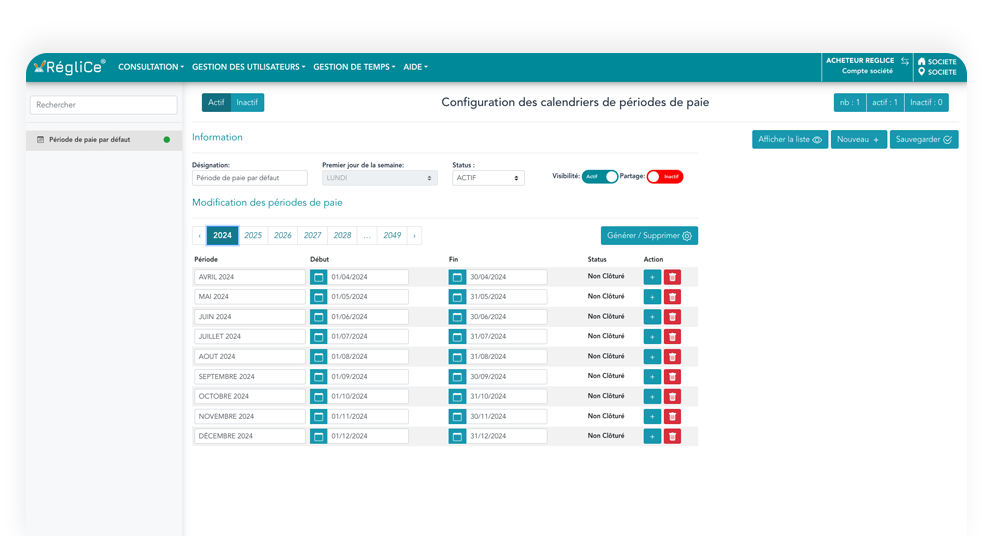Open the AIDE menu
This screenshot has width=1000, height=536.
[415, 67]
